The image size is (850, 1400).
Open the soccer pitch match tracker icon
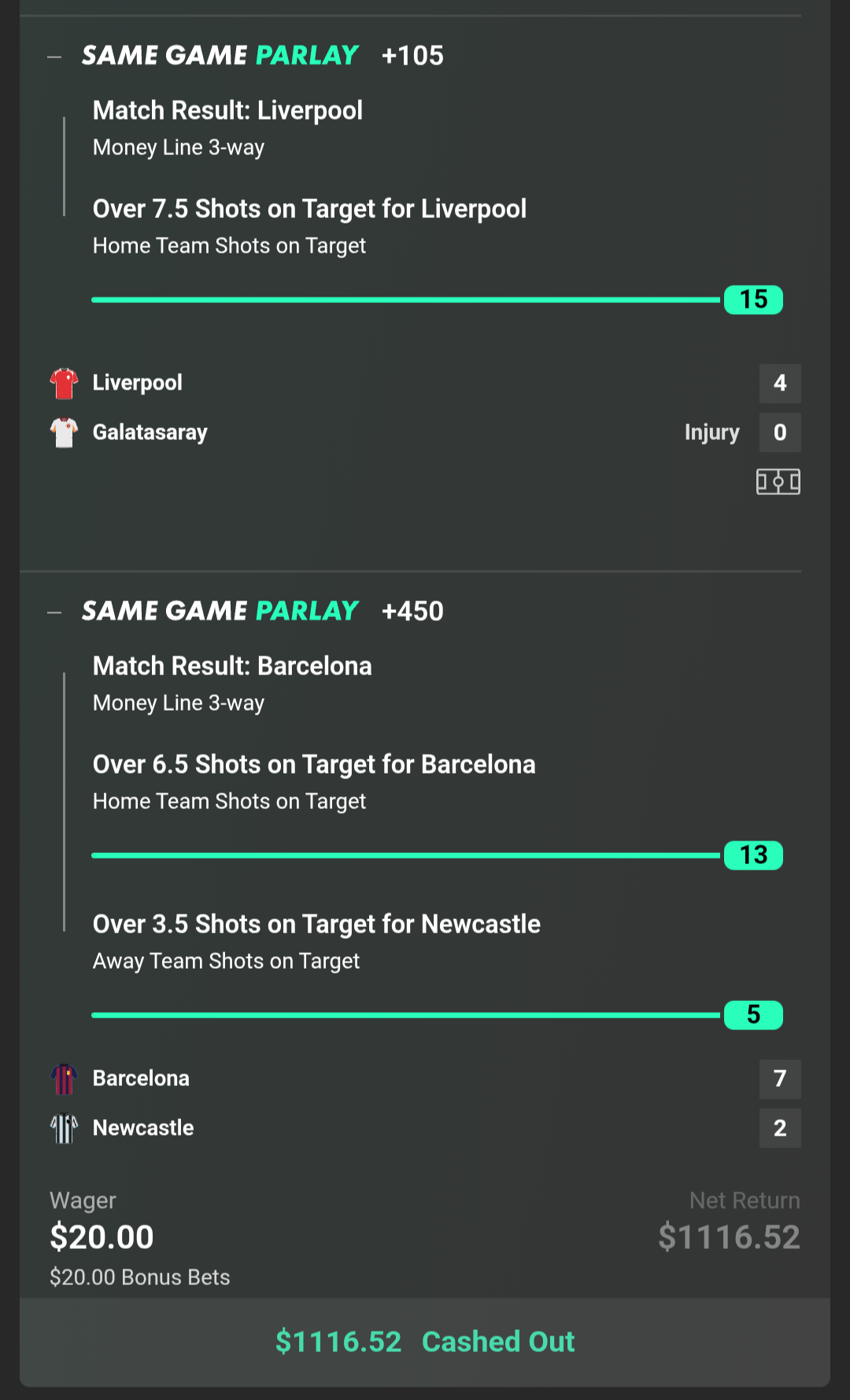(778, 482)
